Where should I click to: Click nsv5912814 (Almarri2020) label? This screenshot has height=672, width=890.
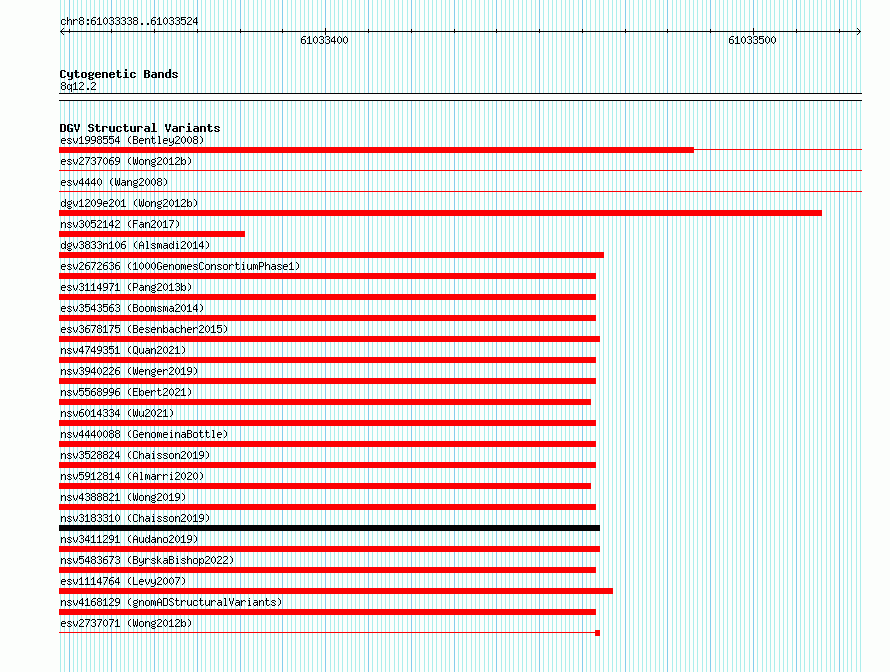[132, 476]
